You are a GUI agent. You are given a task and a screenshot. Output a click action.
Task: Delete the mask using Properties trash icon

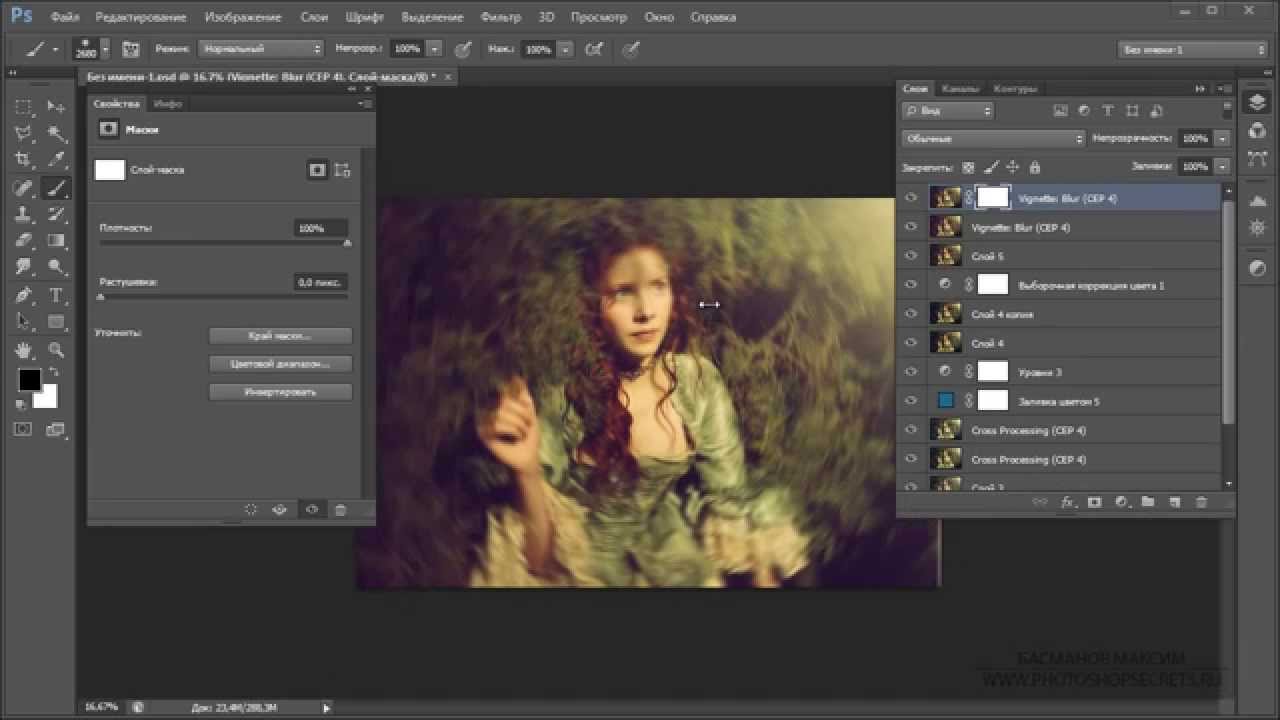[x=340, y=510]
